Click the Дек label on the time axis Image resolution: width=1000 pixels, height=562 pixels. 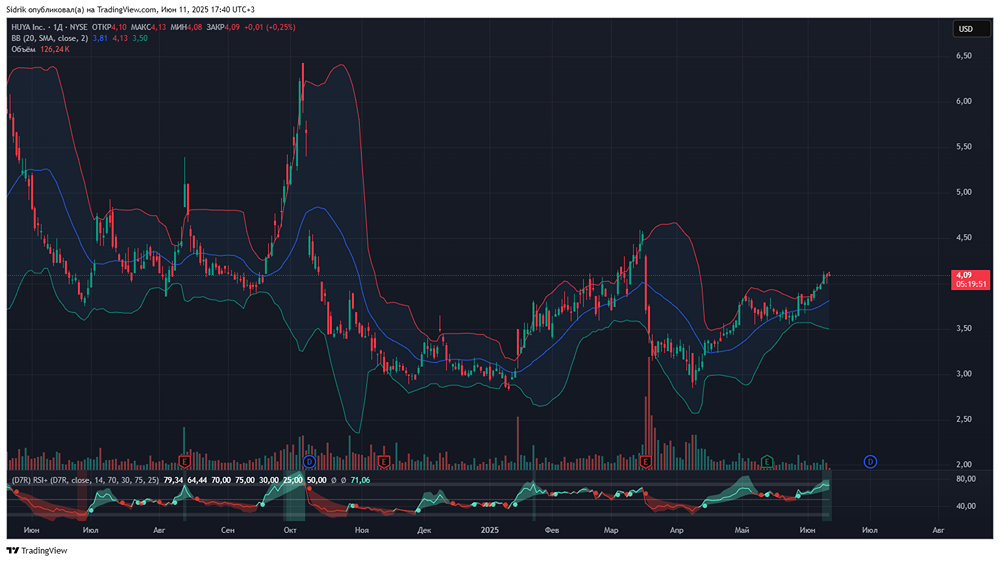pos(424,530)
